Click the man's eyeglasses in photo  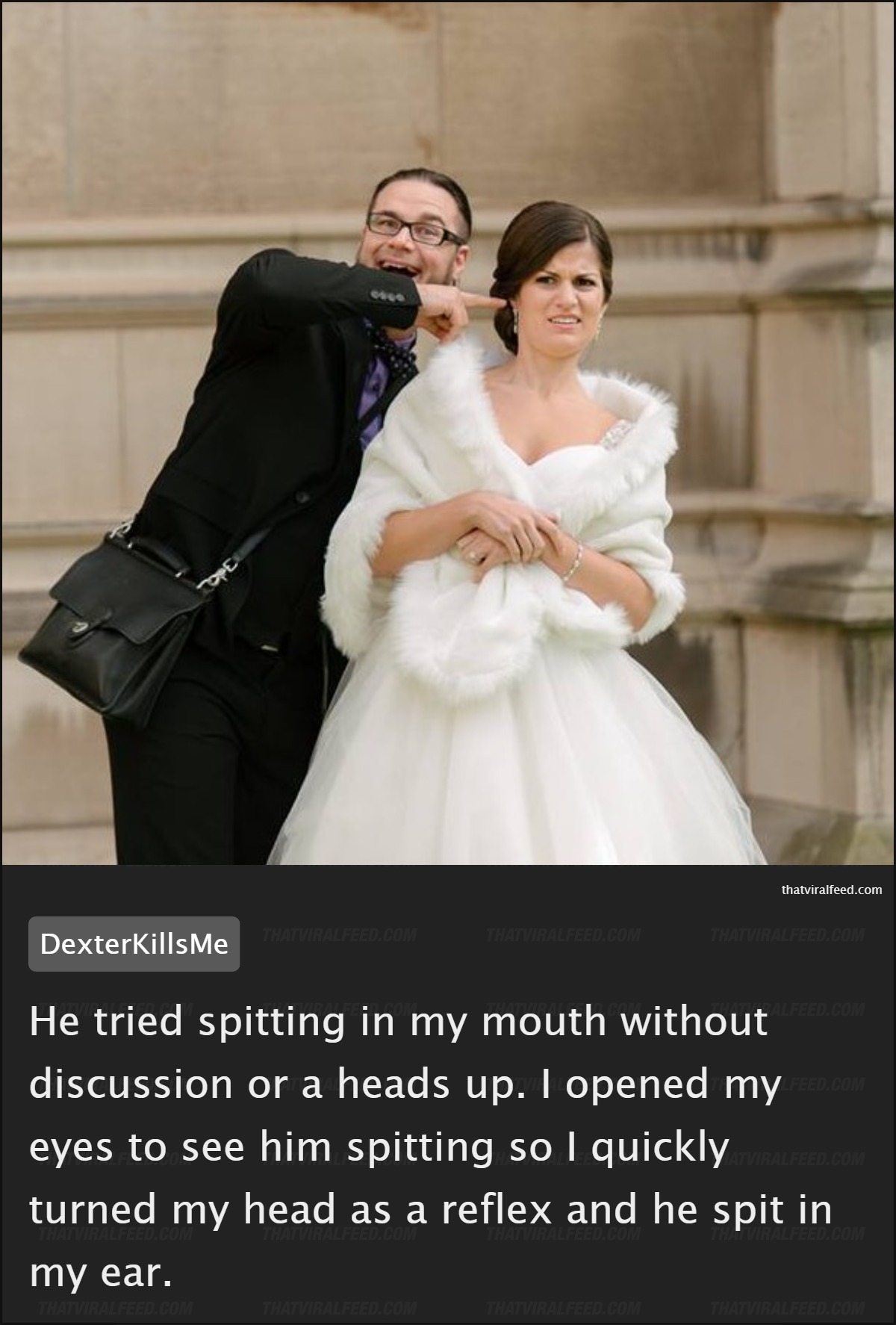[x=415, y=227]
